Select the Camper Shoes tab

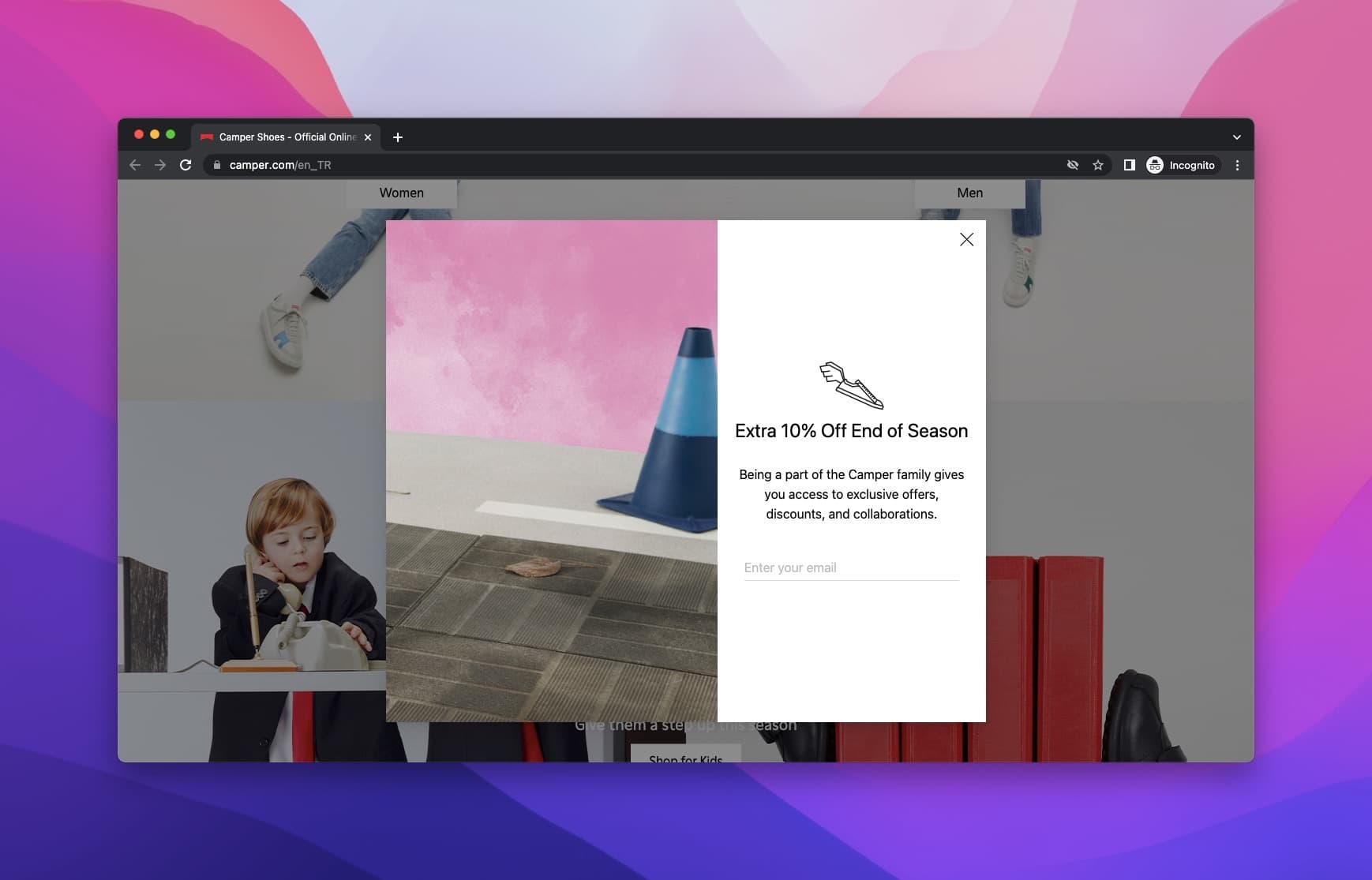pos(286,137)
